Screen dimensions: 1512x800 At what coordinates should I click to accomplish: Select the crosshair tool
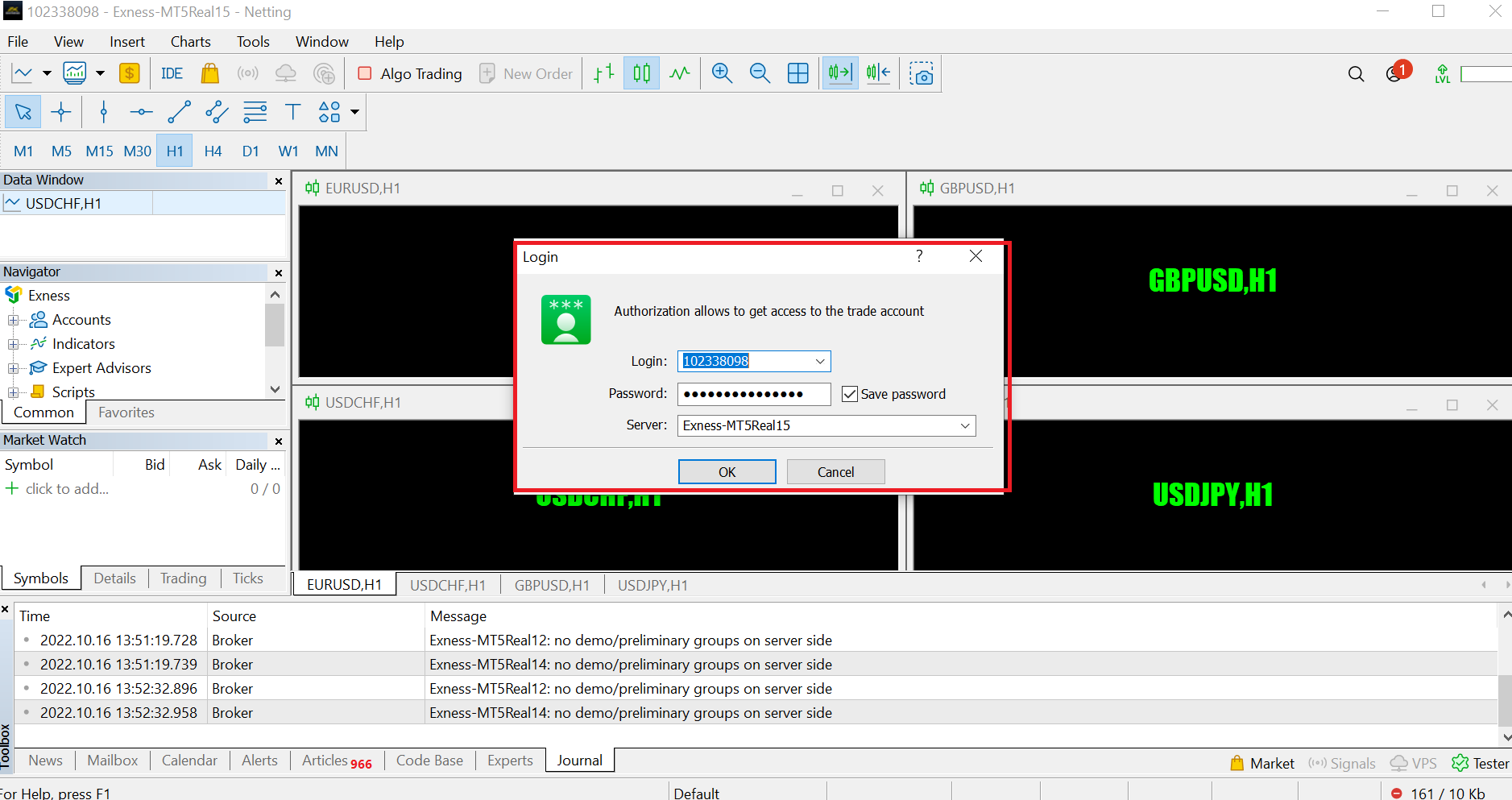click(61, 112)
